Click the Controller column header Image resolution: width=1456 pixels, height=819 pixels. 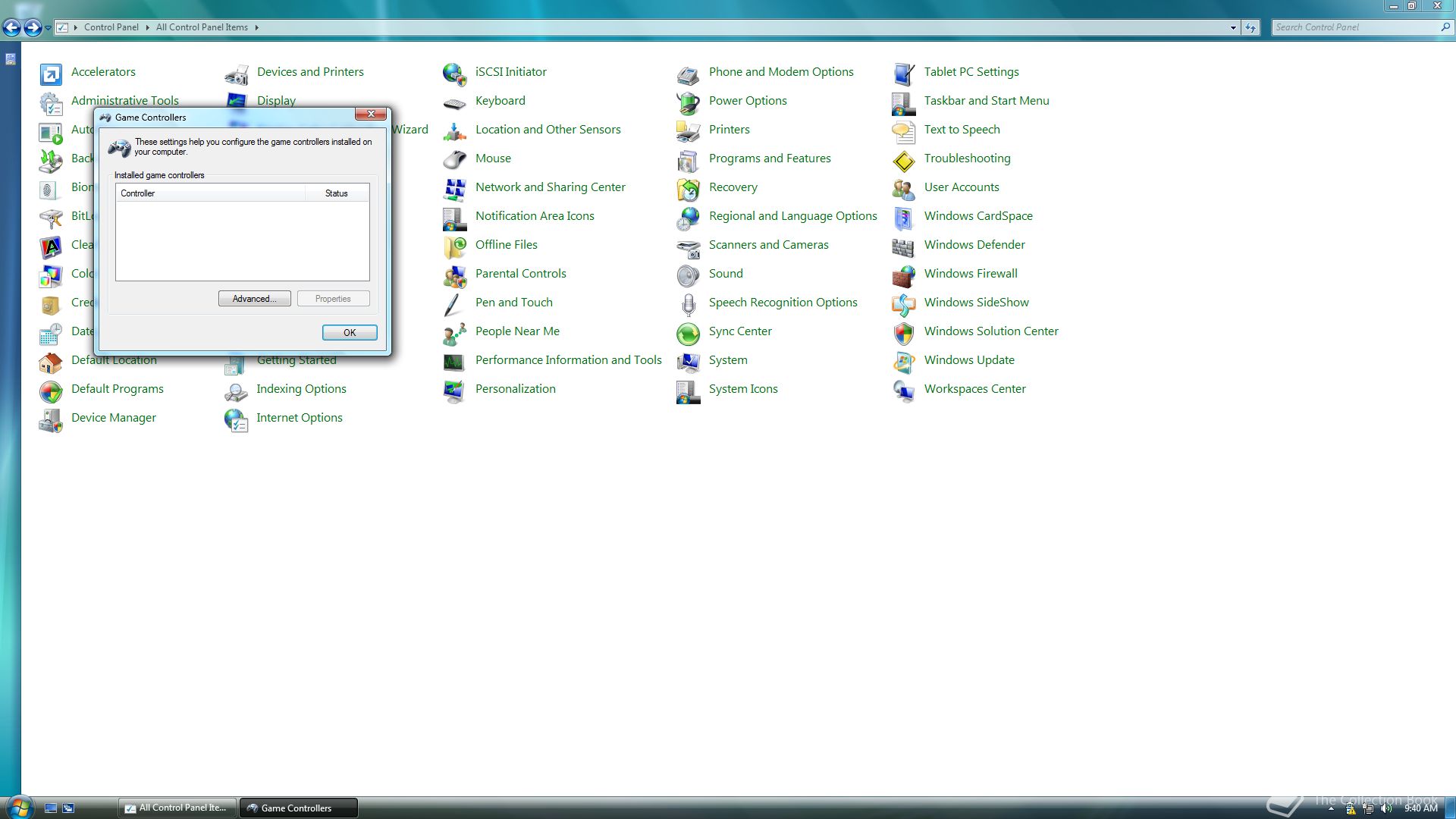(x=210, y=193)
